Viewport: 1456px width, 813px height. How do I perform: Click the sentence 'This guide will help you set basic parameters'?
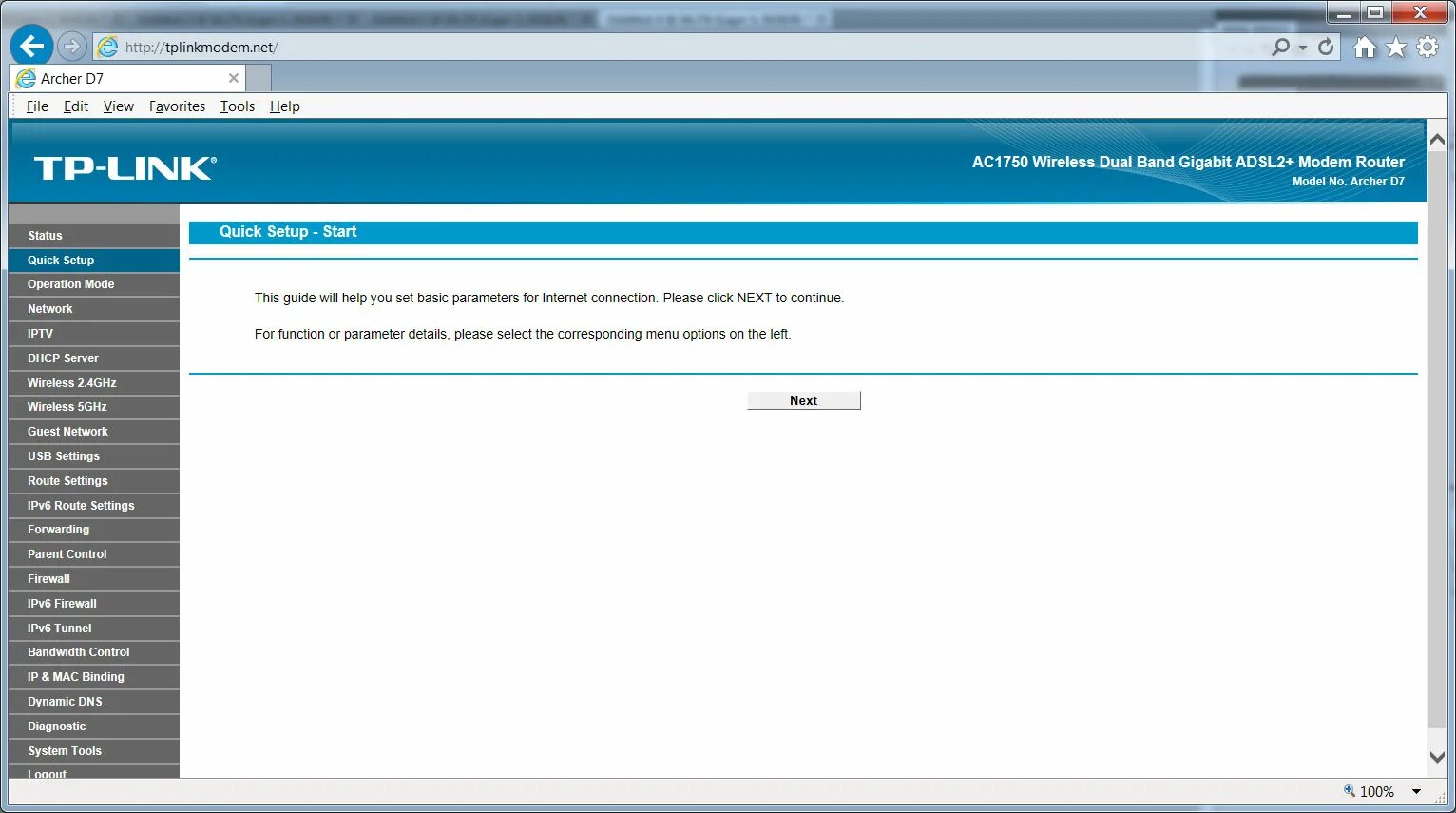[549, 298]
